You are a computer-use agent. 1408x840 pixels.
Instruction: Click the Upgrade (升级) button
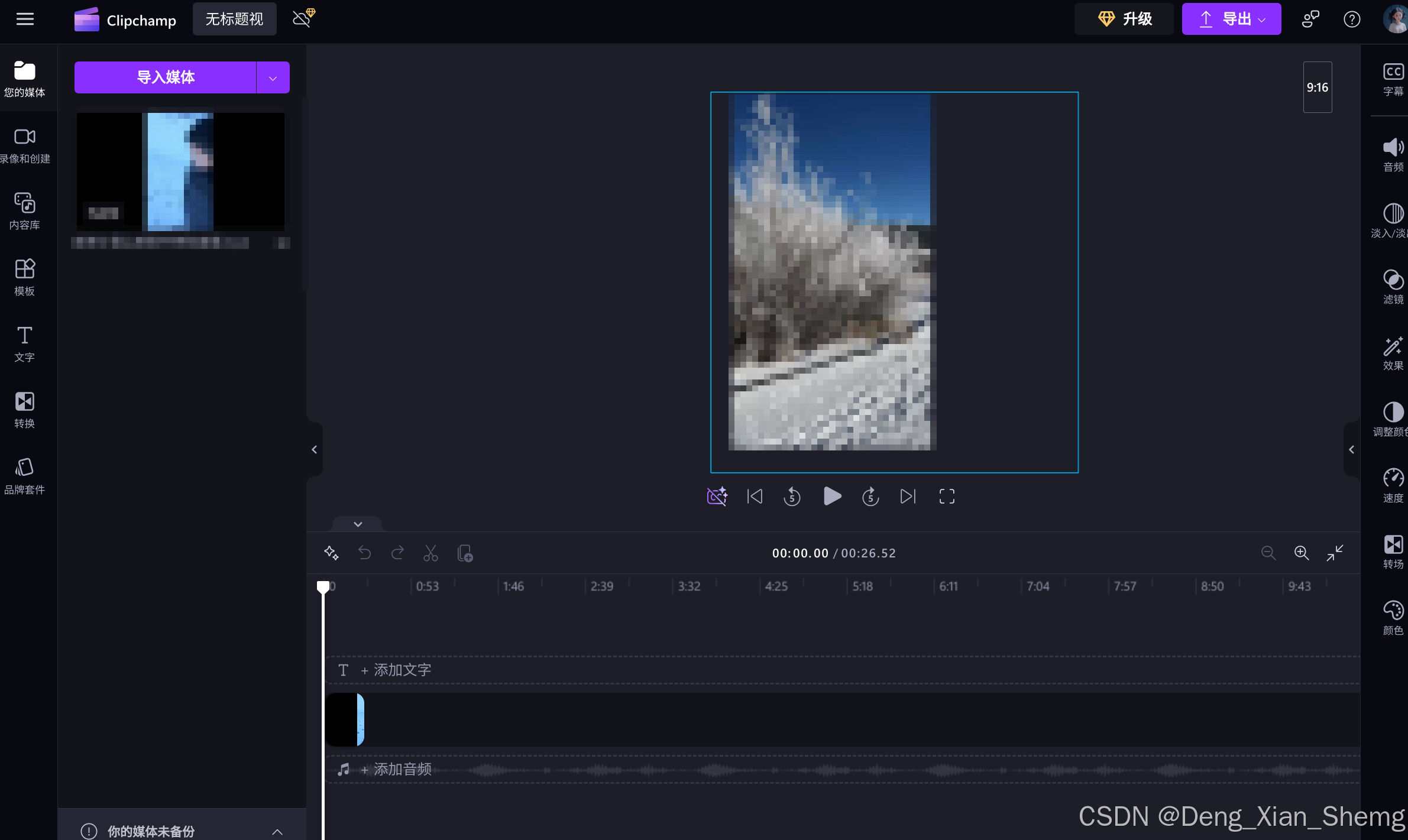pos(1124,20)
